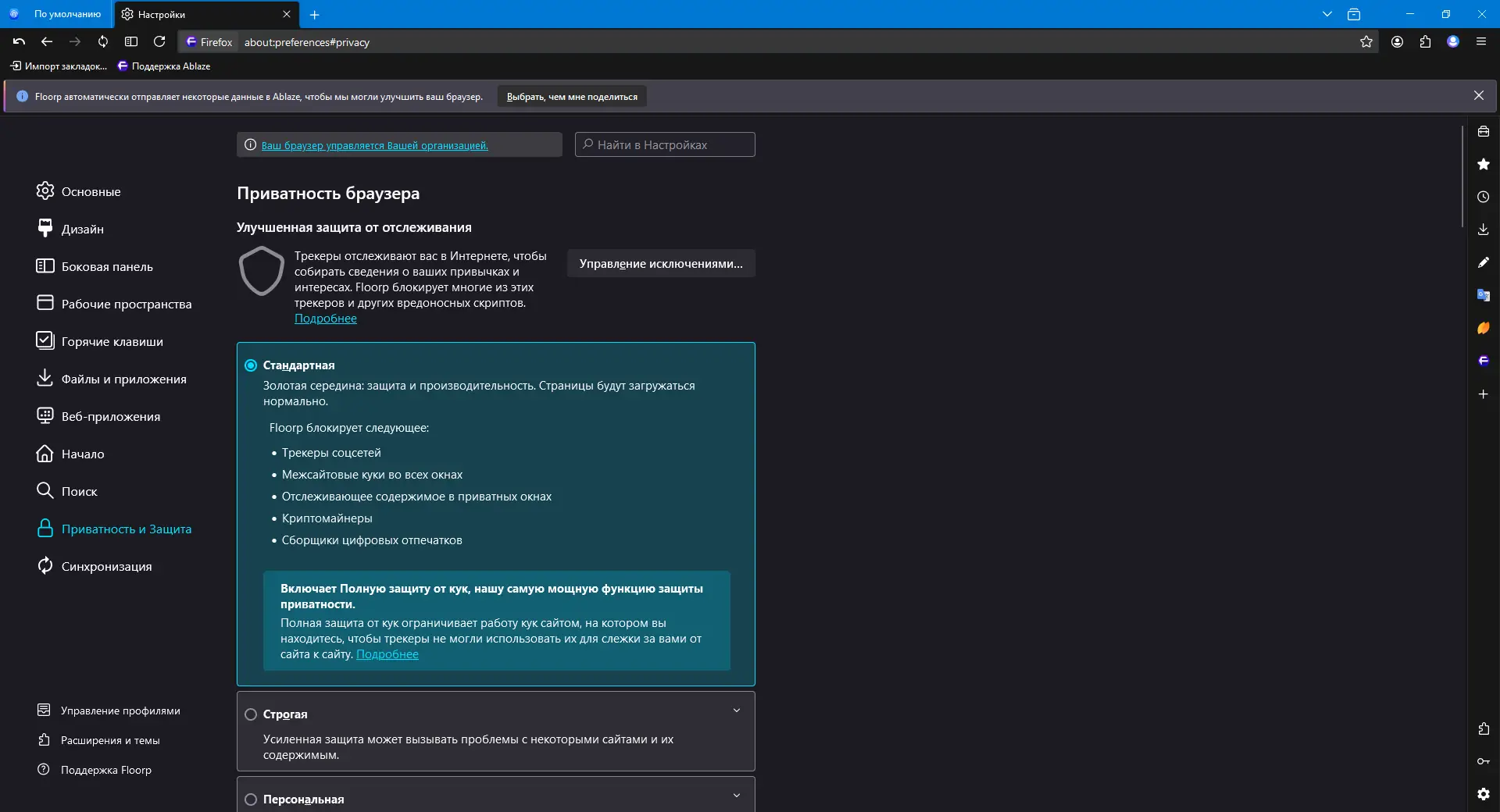Open the orange leaf panel in right sidebar
Viewport: 1500px width, 812px height.
pyautogui.click(x=1484, y=329)
